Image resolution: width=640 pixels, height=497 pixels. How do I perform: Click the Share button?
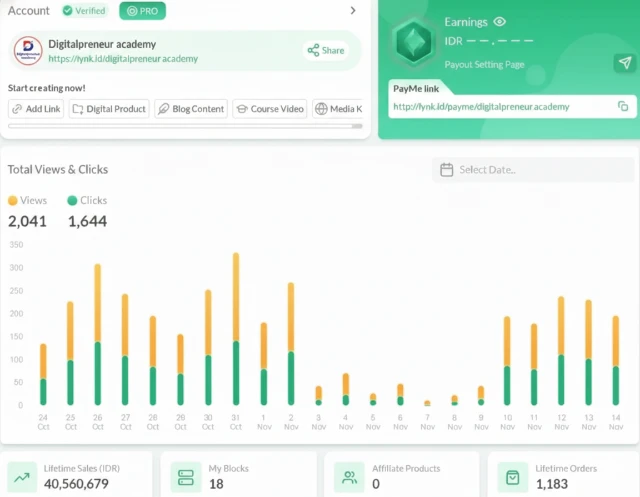pos(326,51)
